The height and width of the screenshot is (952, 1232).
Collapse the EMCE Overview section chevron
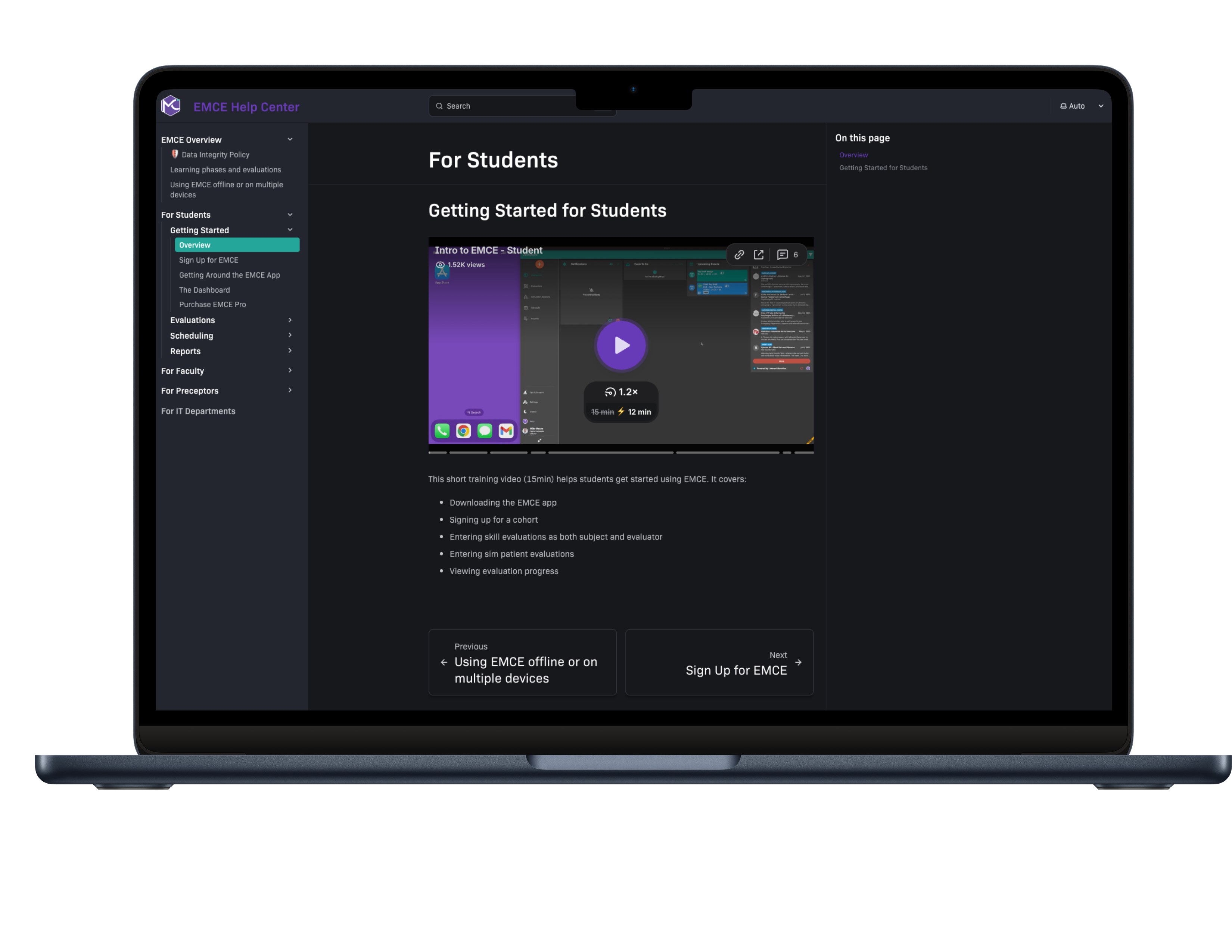(x=289, y=139)
